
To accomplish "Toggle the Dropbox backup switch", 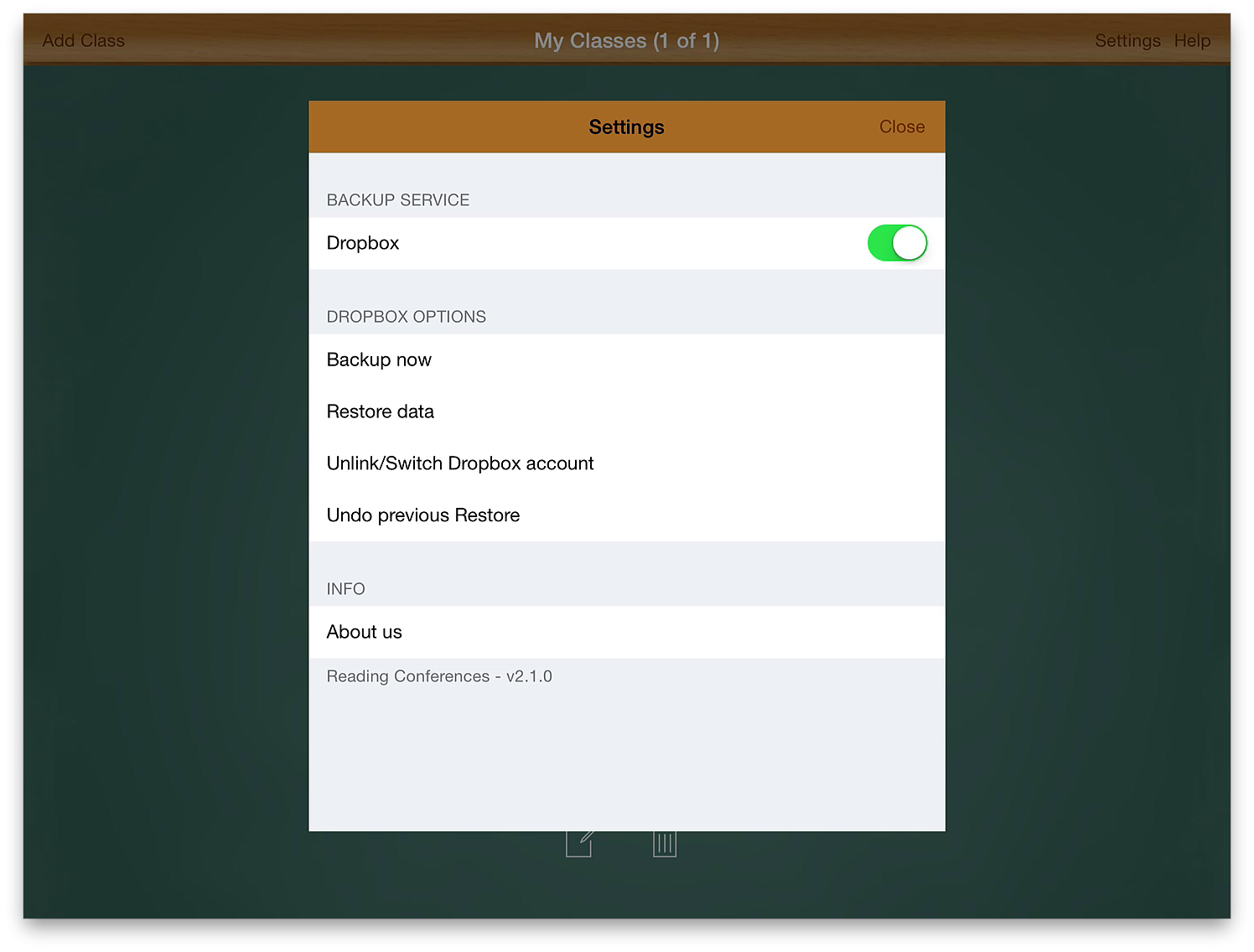I will (x=897, y=243).
